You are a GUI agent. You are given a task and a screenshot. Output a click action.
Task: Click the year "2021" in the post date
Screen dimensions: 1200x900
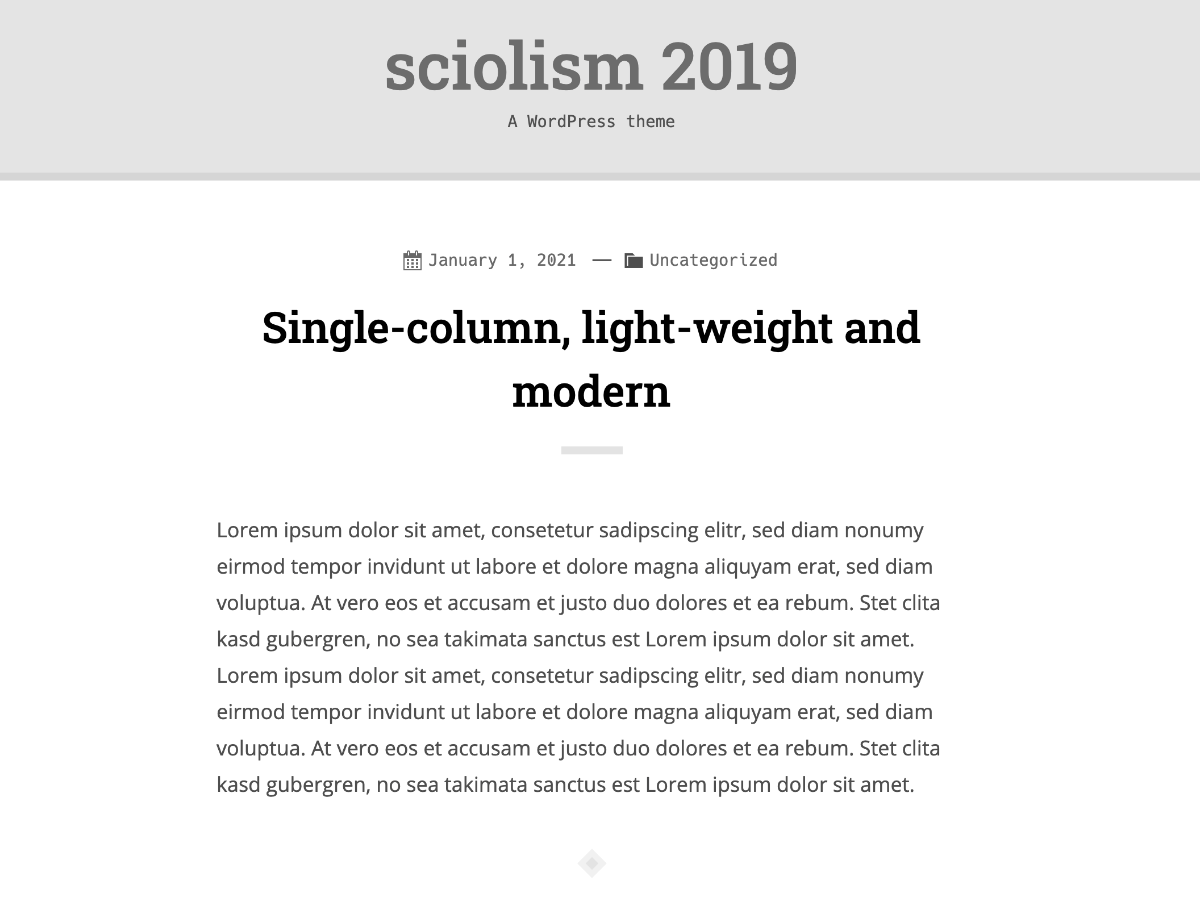(x=556, y=260)
